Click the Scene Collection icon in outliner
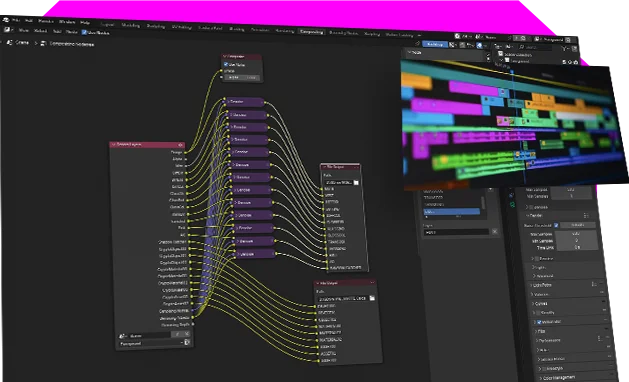This screenshot has width=629, height=382. pos(501,53)
